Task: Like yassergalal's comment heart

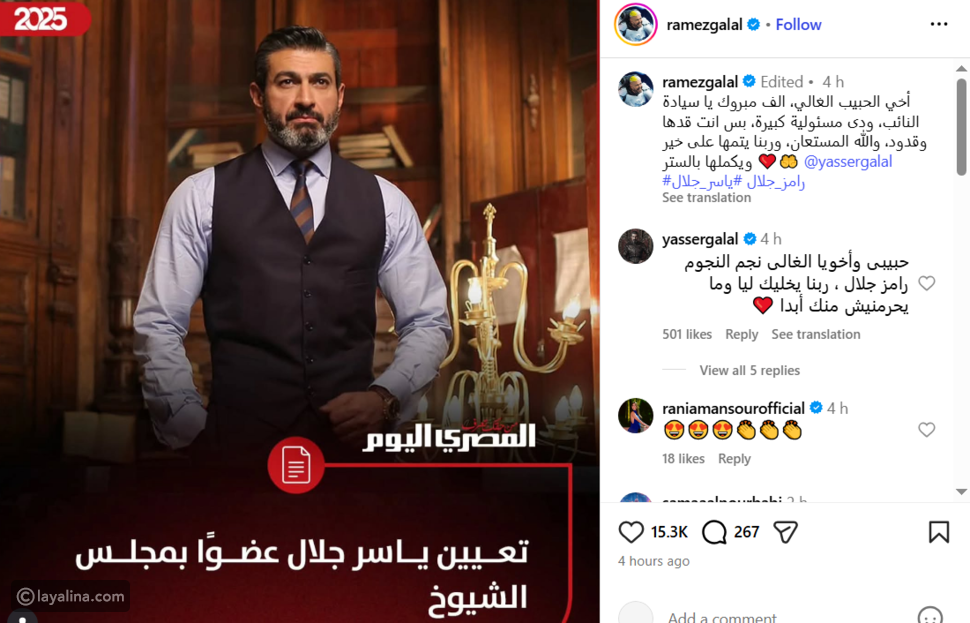Action: [926, 283]
